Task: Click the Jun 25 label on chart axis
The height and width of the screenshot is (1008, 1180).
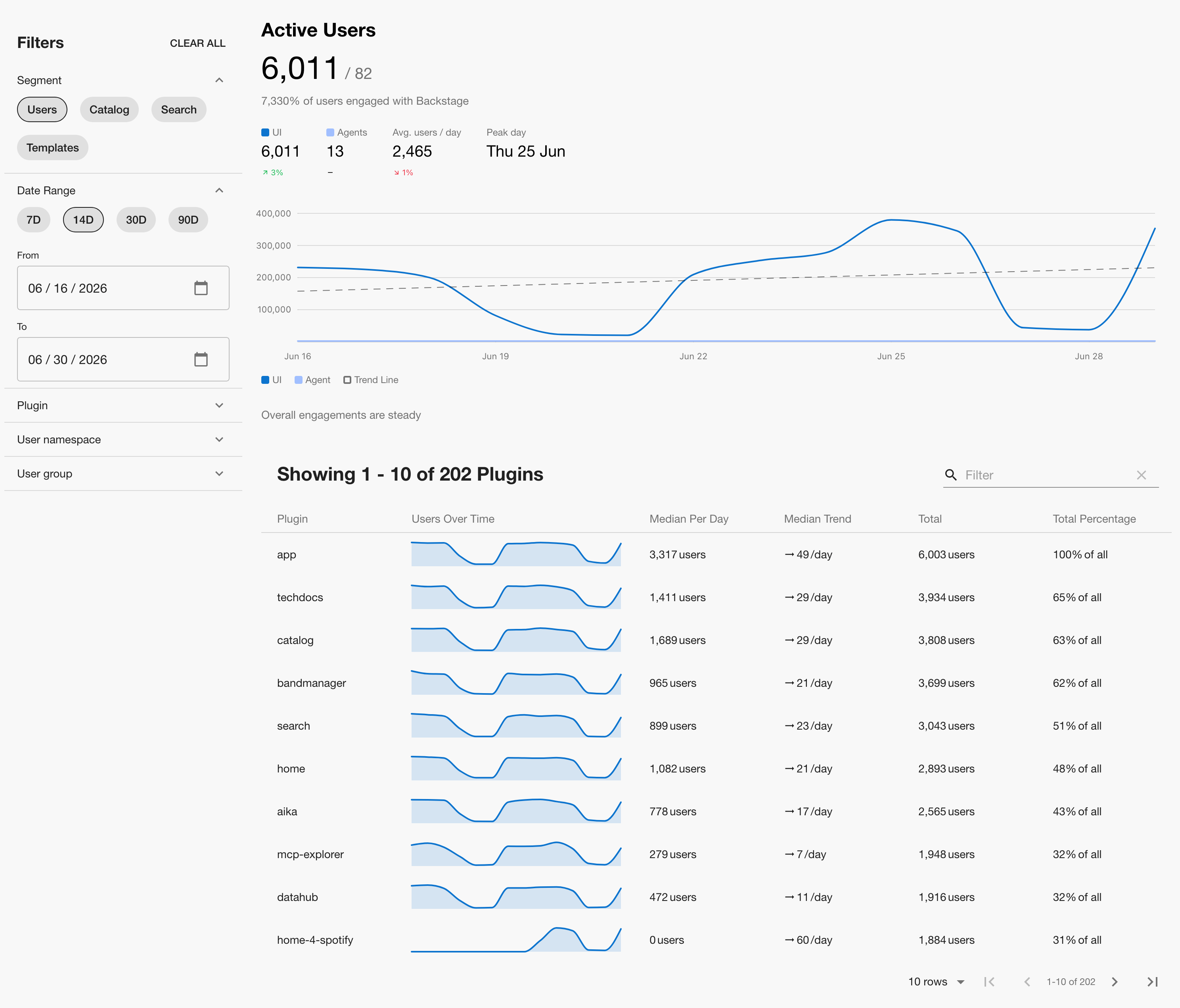Action: [x=891, y=356]
